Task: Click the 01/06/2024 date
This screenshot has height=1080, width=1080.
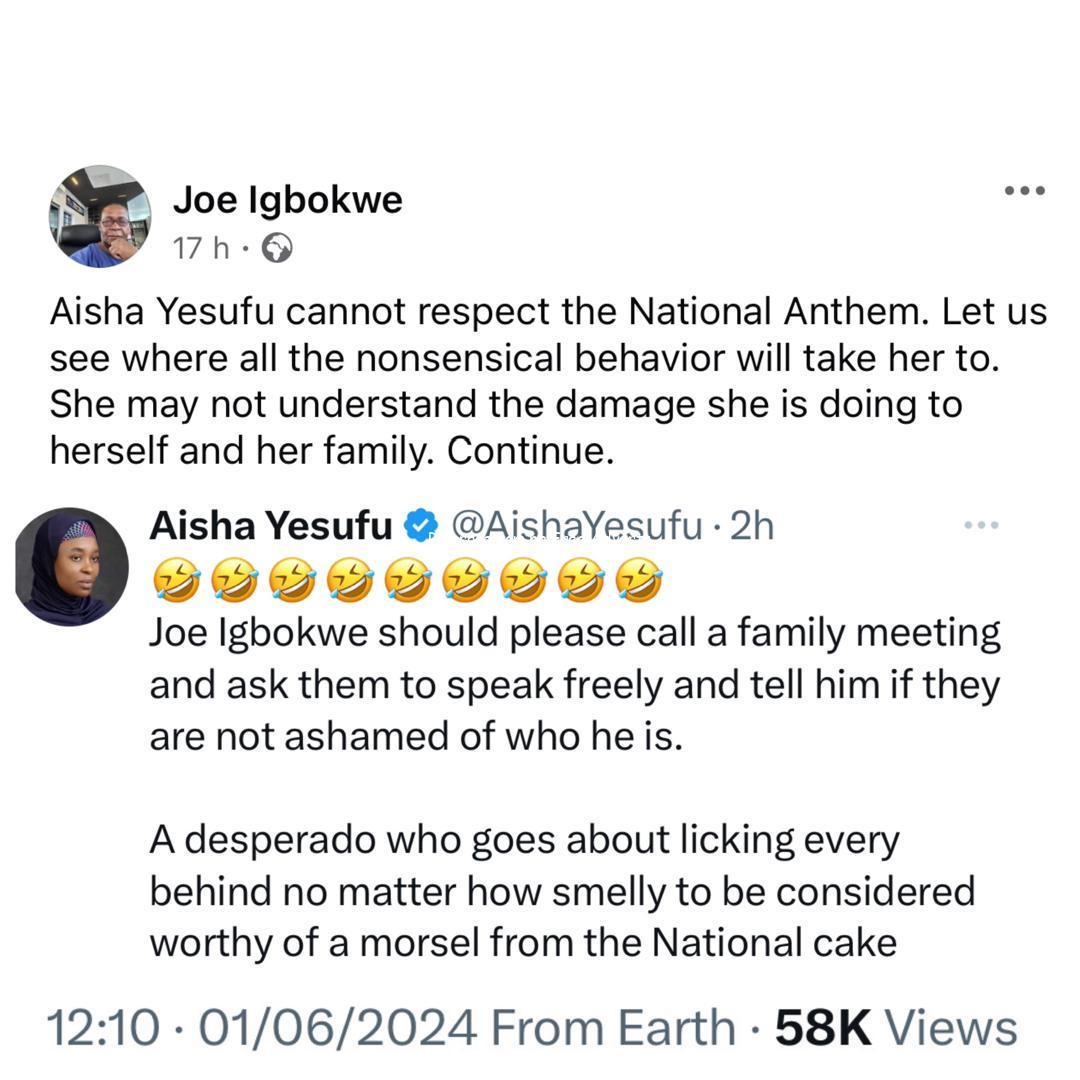Action: (x=336, y=1028)
